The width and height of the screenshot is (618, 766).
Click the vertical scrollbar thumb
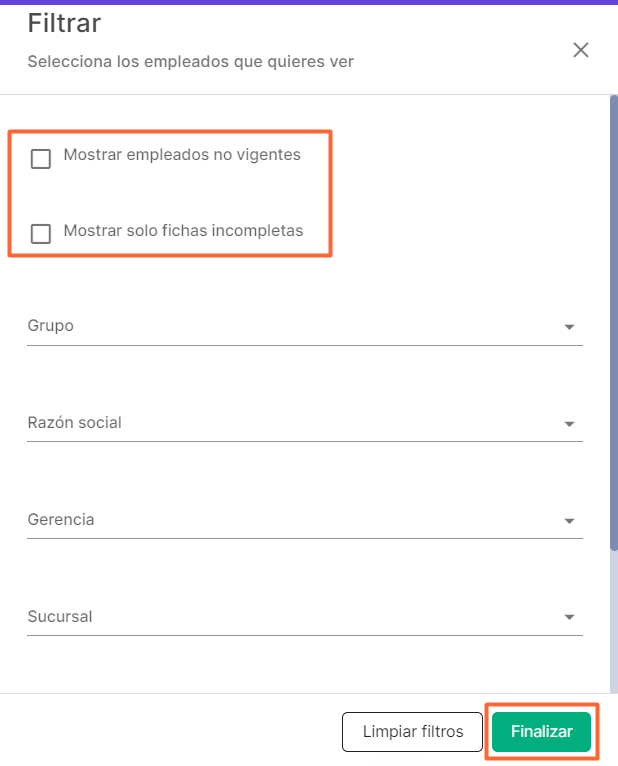click(x=613, y=320)
